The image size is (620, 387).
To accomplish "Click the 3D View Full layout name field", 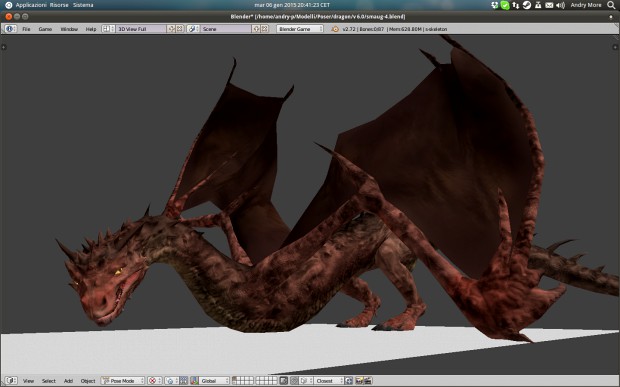I will [141, 29].
